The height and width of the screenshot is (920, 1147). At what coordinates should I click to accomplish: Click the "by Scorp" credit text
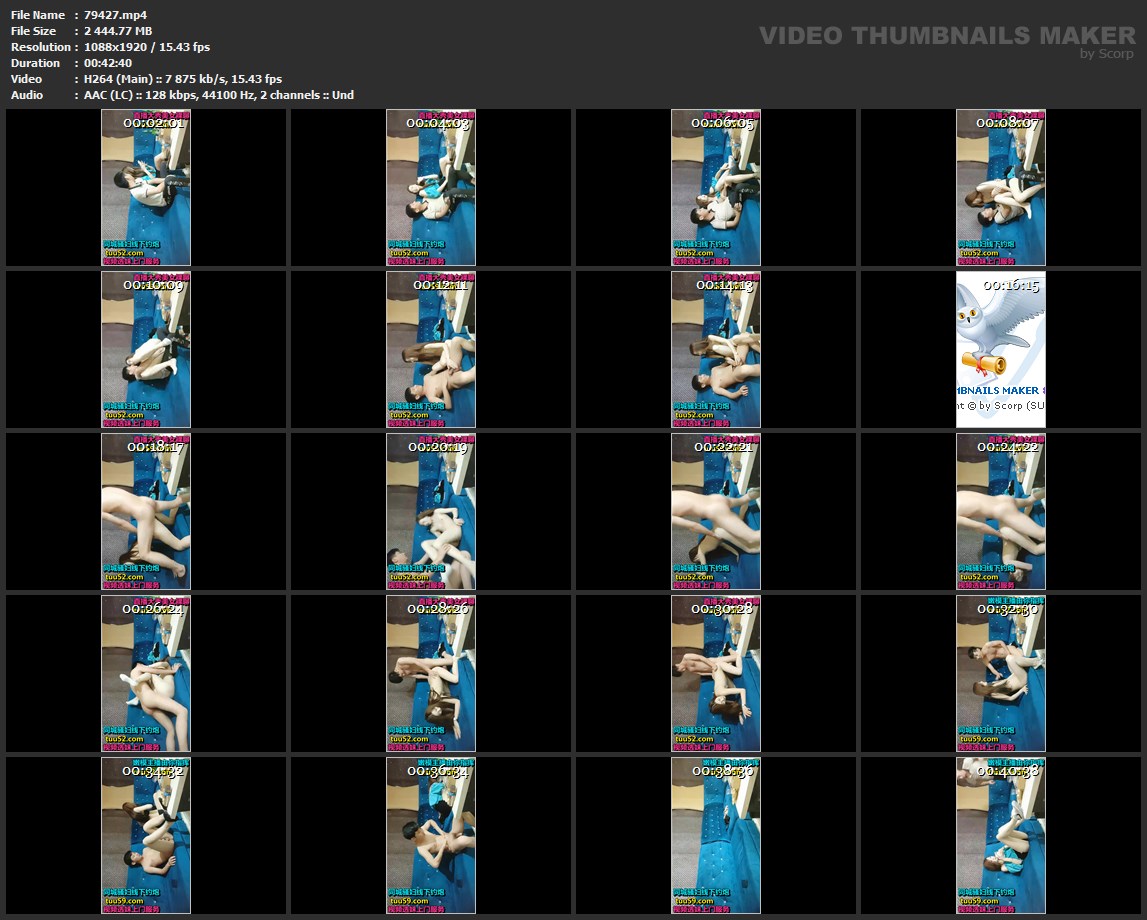pos(1107,54)
